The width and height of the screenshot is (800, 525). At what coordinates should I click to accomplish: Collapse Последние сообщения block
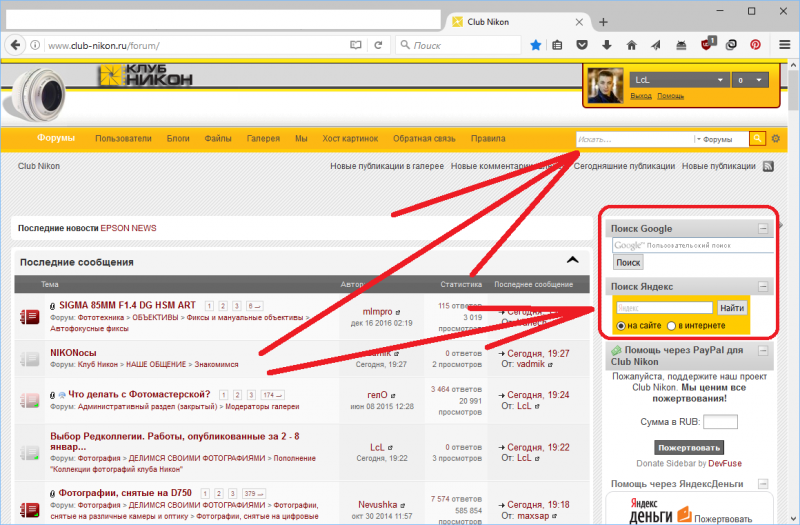coord(572,260)
